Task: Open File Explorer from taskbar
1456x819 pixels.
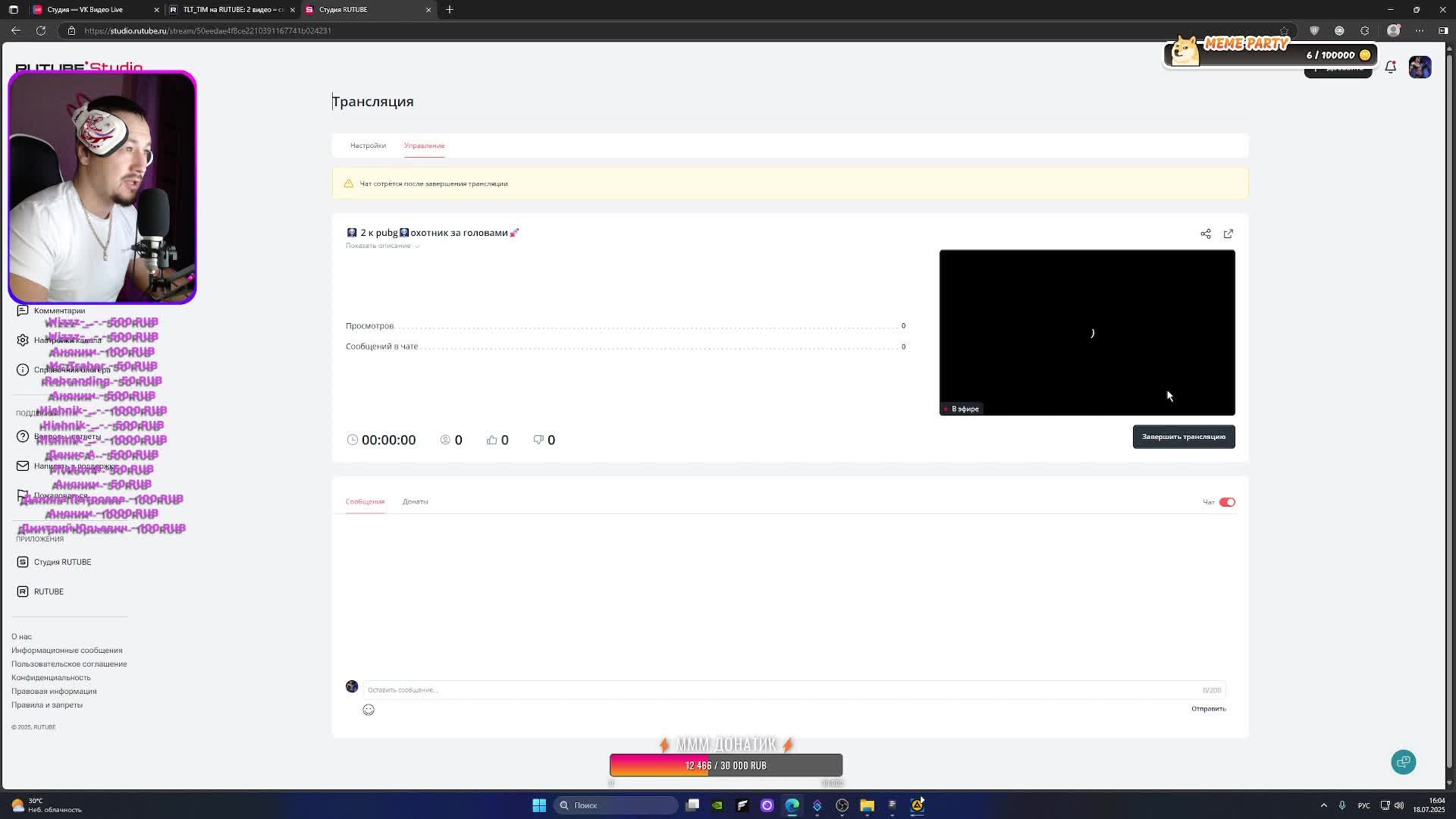Action: [867, 805]
